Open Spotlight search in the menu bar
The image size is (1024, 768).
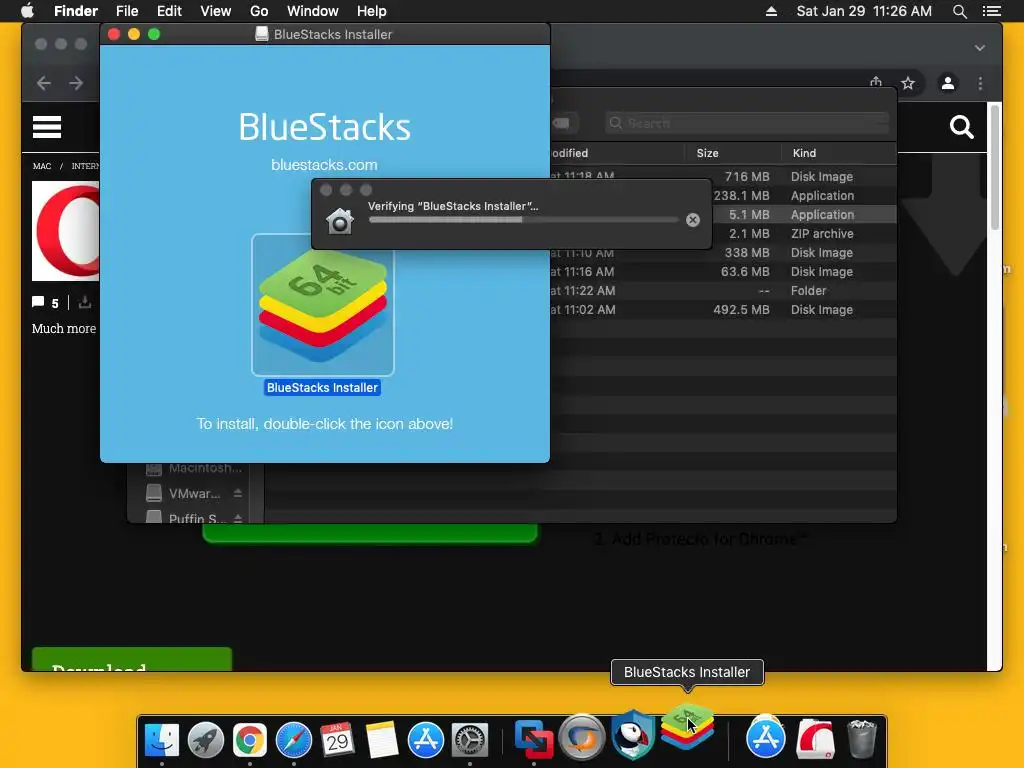[x=959, y=11]
